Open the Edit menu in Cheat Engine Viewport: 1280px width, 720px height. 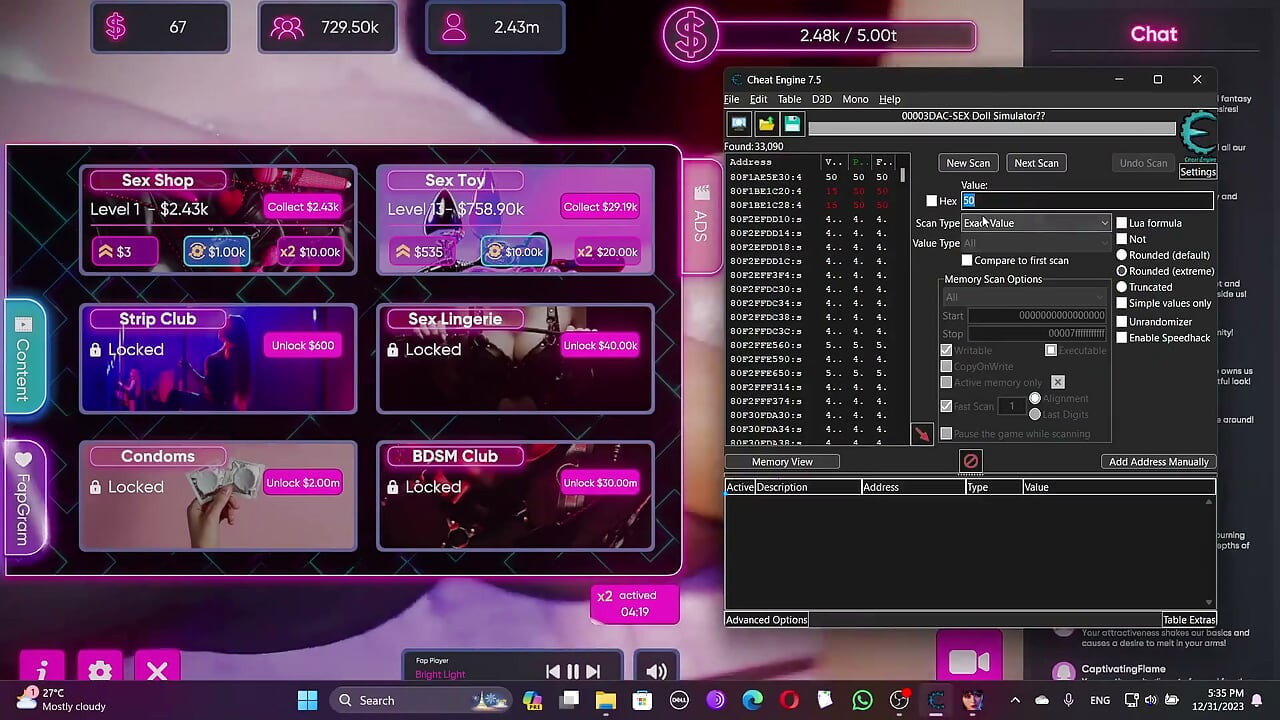coord(759,99)
